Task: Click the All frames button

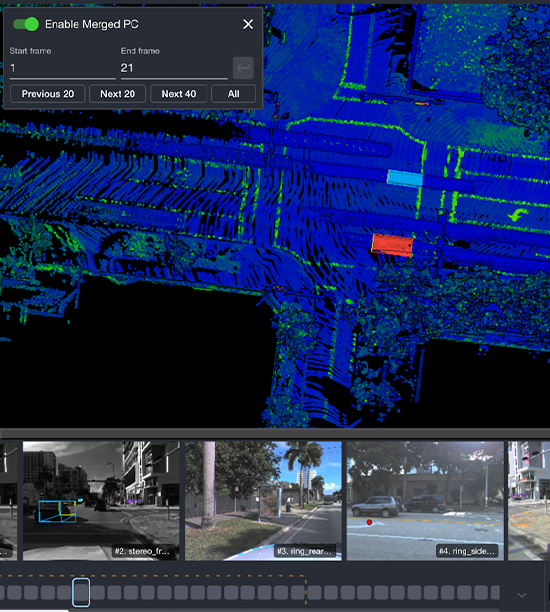Action: (x=233, y=94)
